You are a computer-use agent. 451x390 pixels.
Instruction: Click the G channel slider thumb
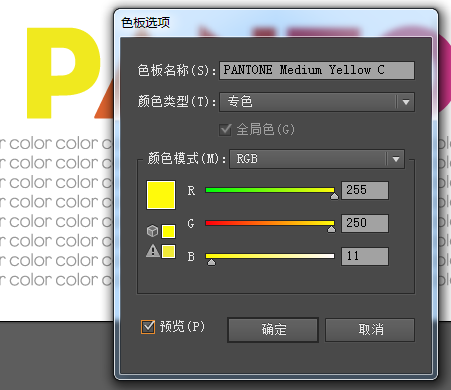331,229
